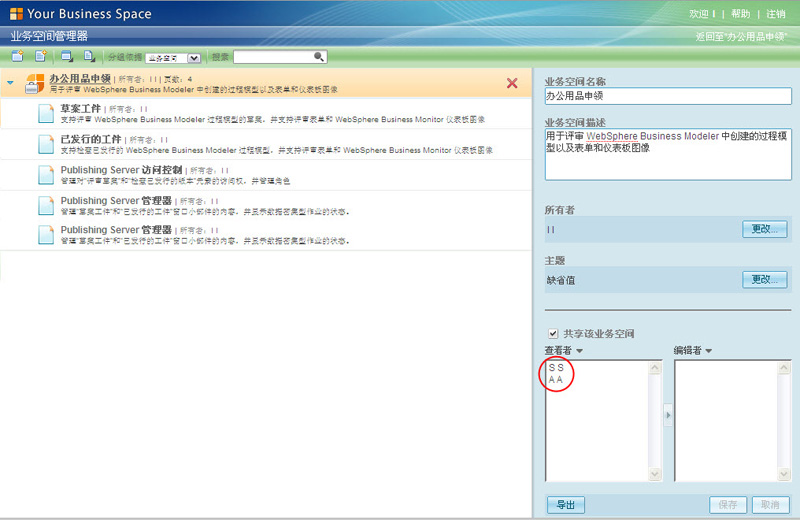Viewport: 800px width, 520px height.
Task: Click the page icon beside 草案工件
Action: [x=46, y=113]
